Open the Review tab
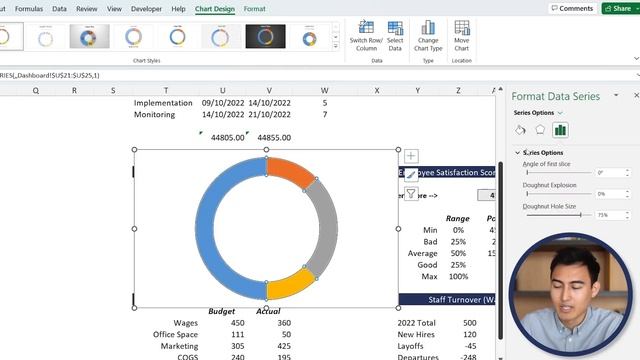640x360 pixels. [87, 9]
